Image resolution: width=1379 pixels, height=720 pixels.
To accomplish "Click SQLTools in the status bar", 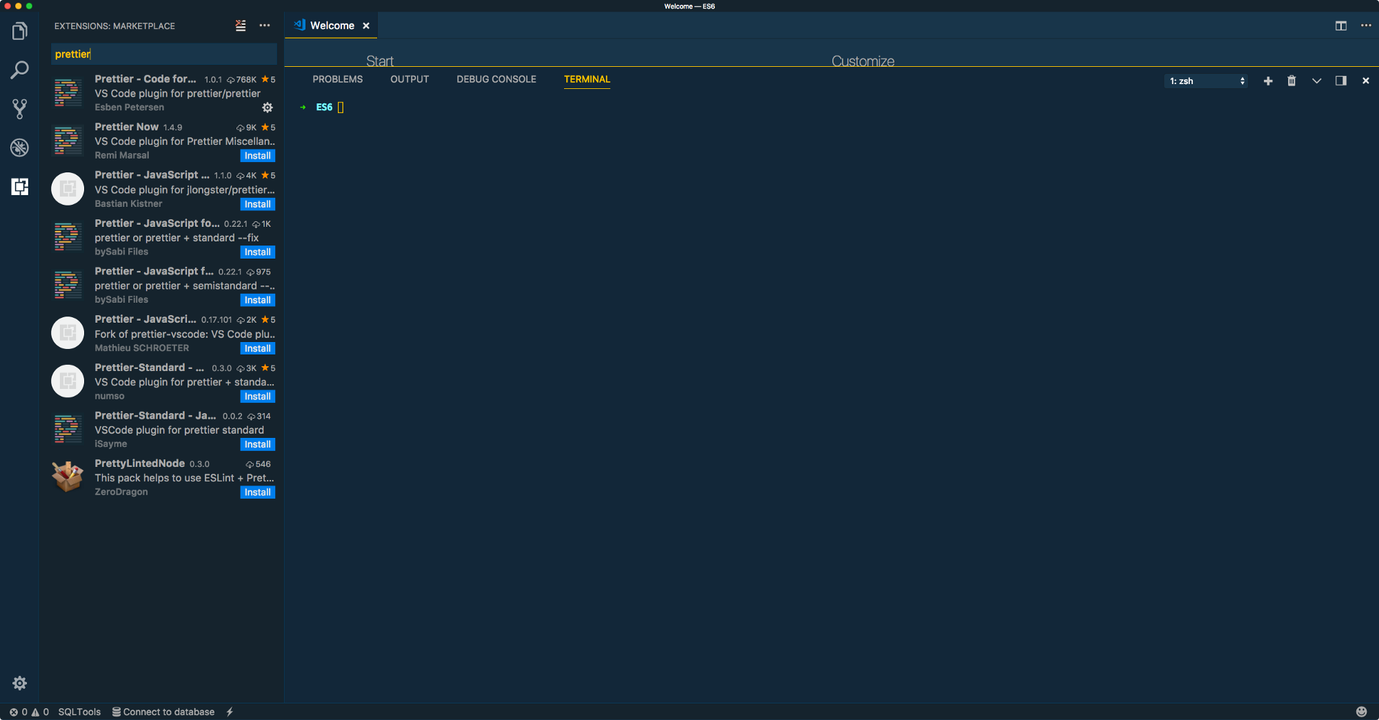I will point(80,712).
